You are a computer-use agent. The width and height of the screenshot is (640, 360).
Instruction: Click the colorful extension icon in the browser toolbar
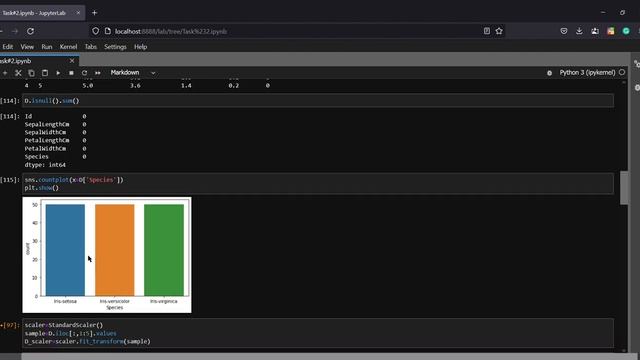[611, 31]
